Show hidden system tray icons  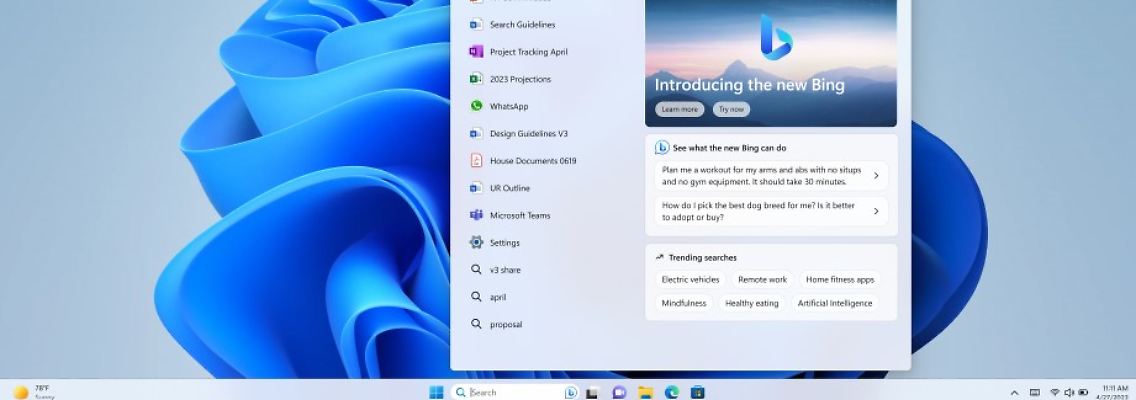pyautogui.click(x=1014, y=392)
